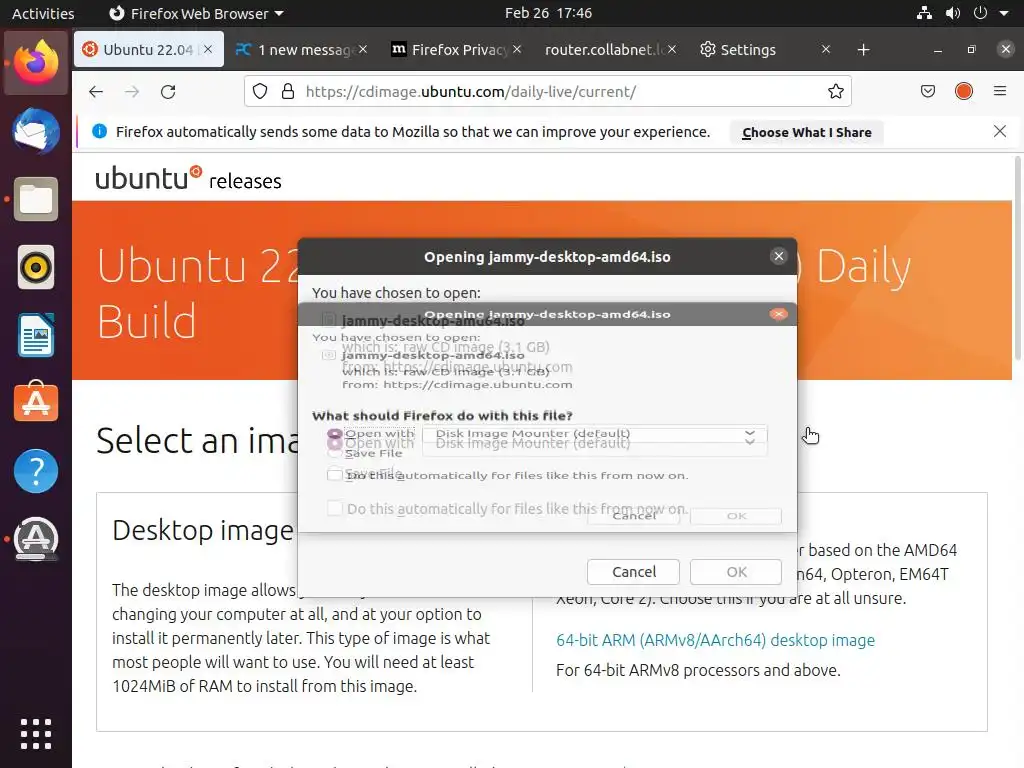Expand the Disk Image Mounter dropdown

594,443
